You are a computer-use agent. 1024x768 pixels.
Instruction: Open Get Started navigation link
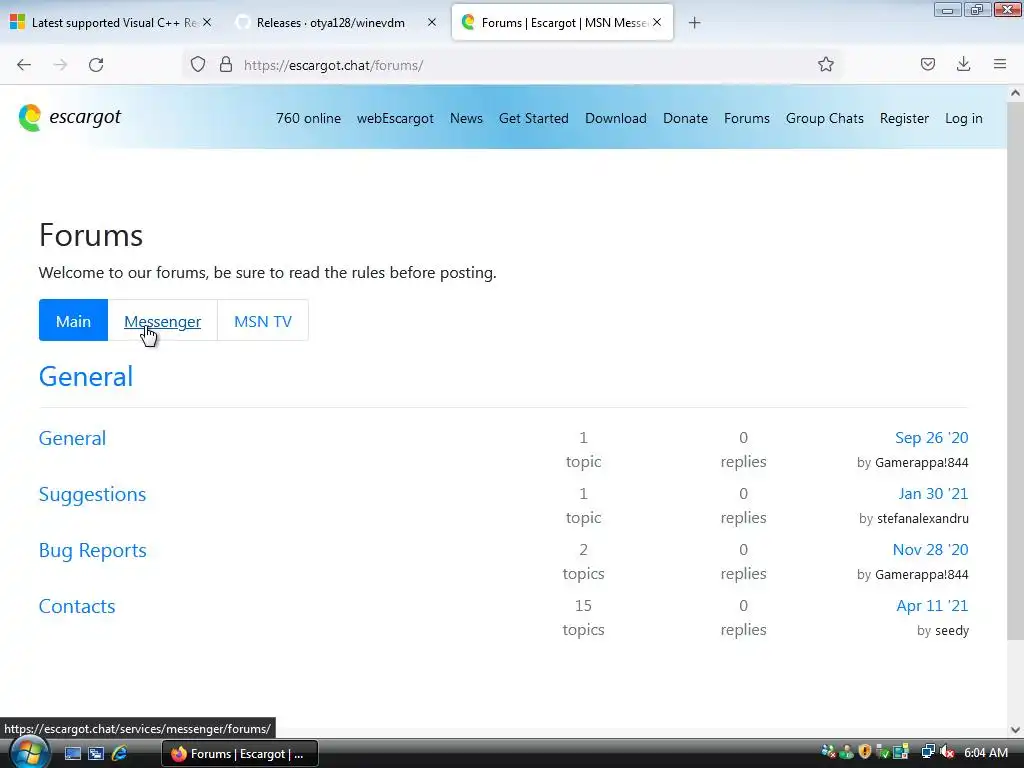tap(534, 118)
